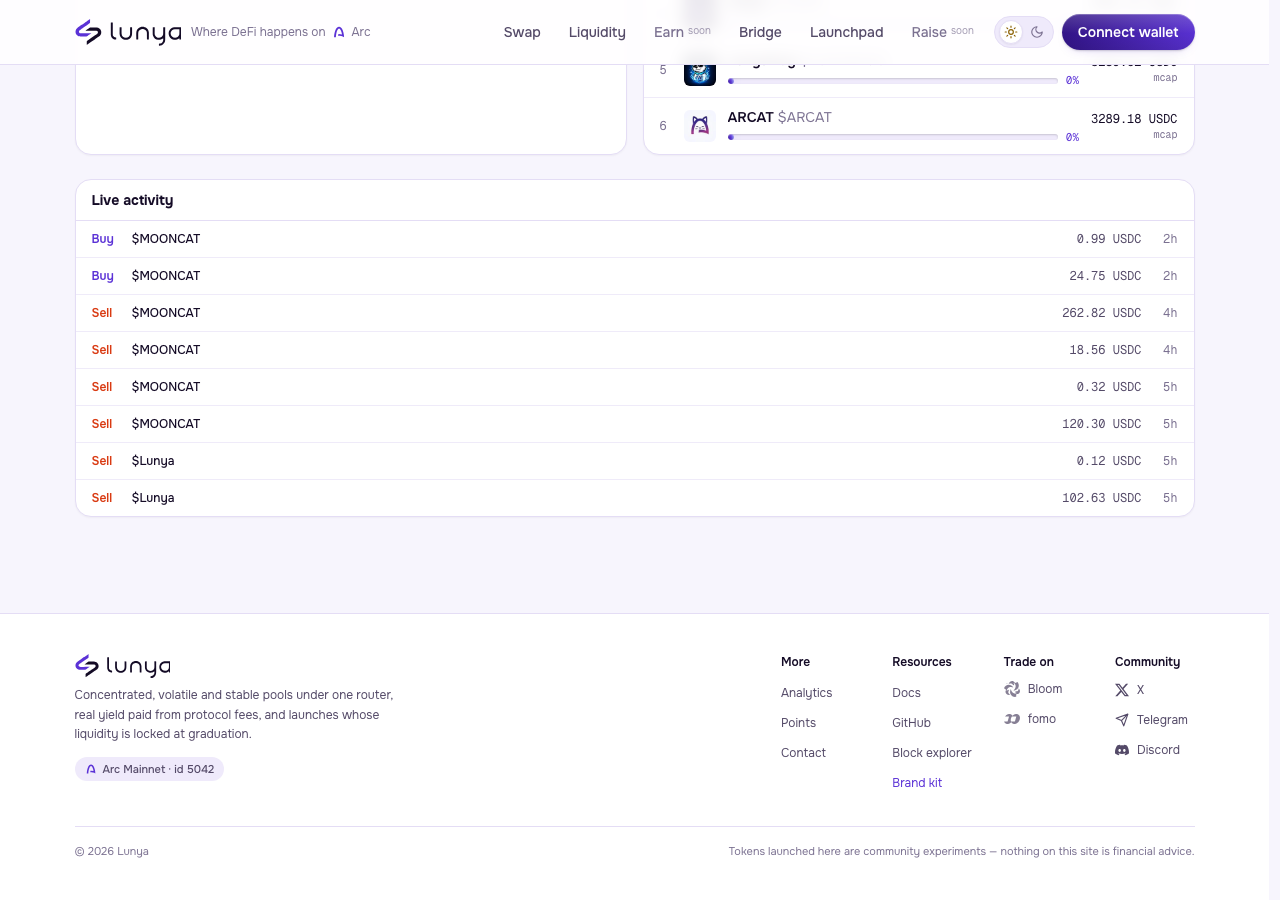Open the 0.32 USDC $MOONCAT sell row

tap(635, 387)
